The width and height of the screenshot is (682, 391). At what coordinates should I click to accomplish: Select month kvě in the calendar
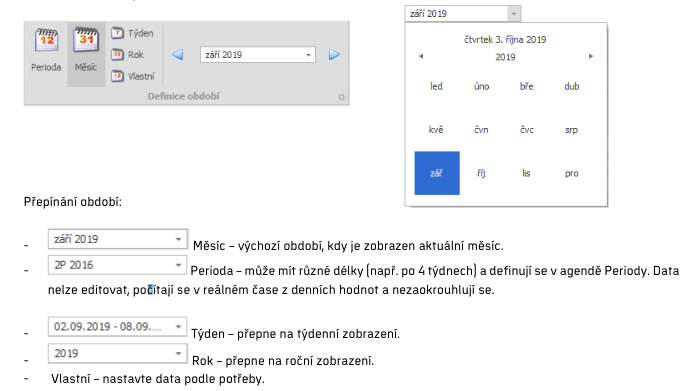point(436,130)
